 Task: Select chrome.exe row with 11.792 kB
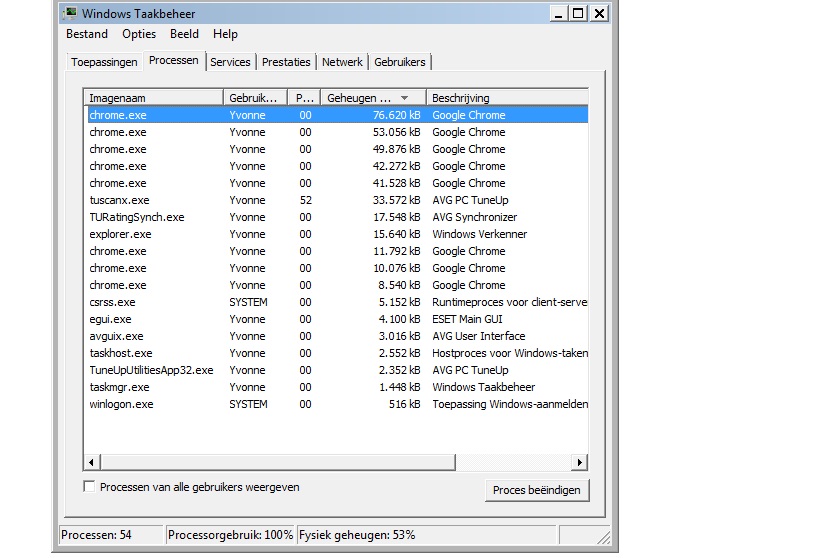[337, 251]
